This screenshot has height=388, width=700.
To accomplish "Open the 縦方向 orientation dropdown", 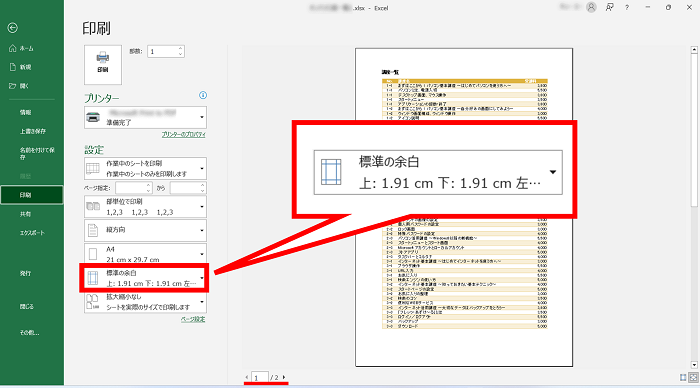I will click(146, 230).
